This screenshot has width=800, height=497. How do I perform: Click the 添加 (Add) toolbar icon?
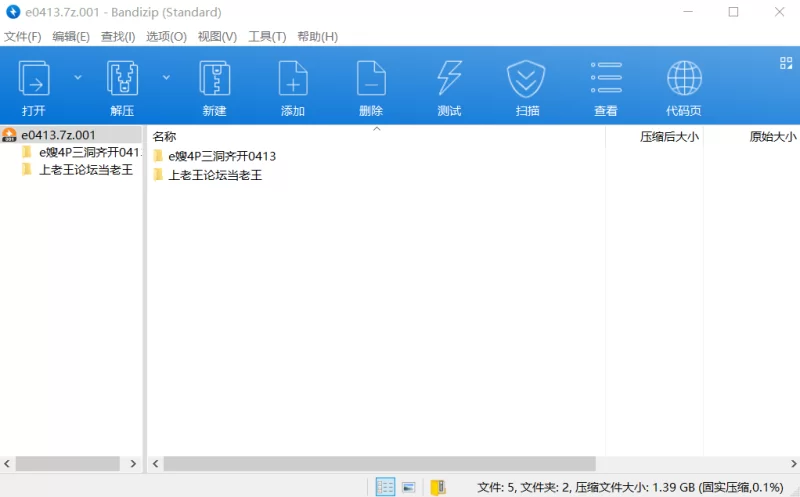[293, 79]
